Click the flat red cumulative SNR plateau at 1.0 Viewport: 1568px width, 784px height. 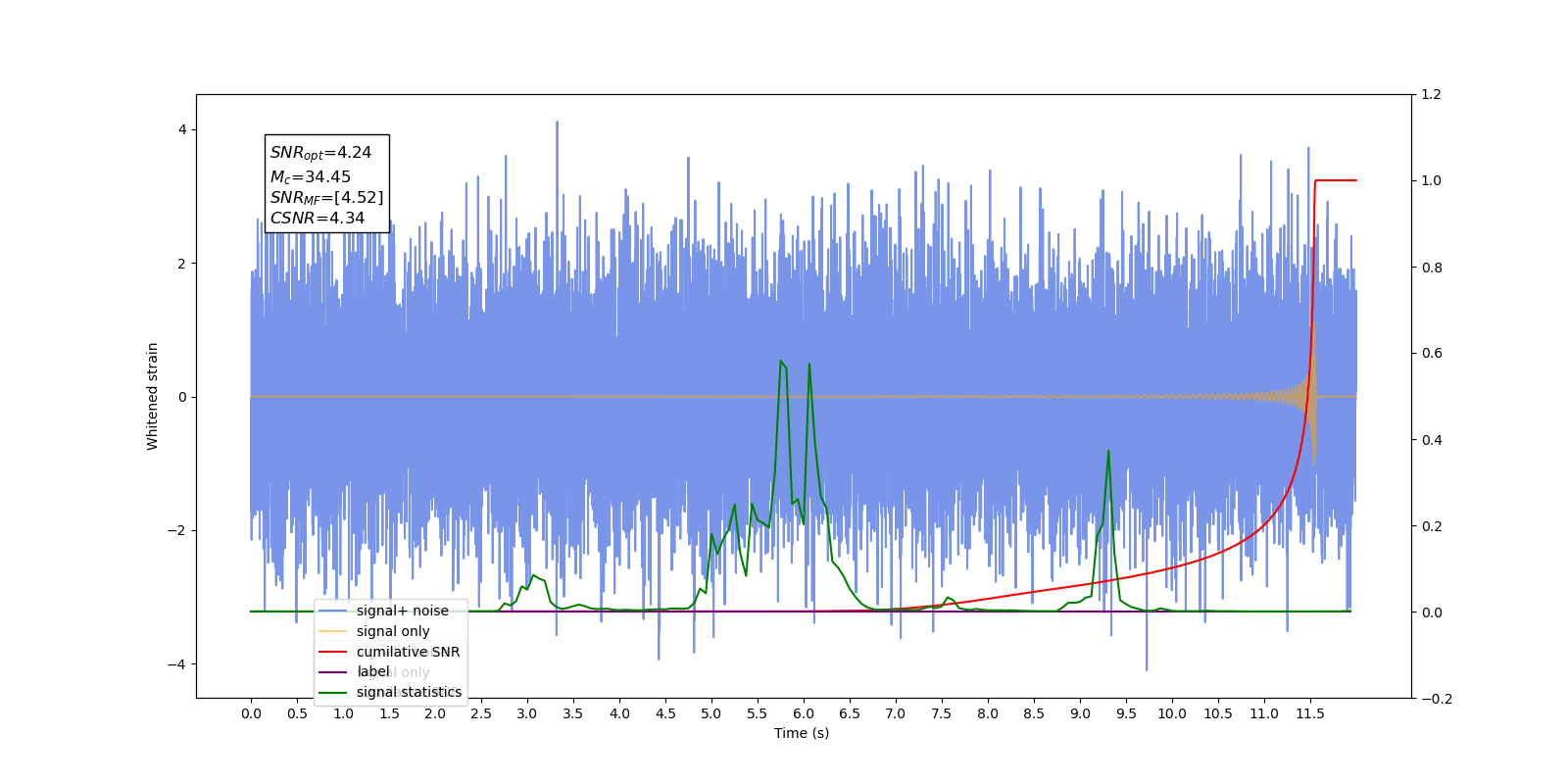click(x=1336, y=180)
